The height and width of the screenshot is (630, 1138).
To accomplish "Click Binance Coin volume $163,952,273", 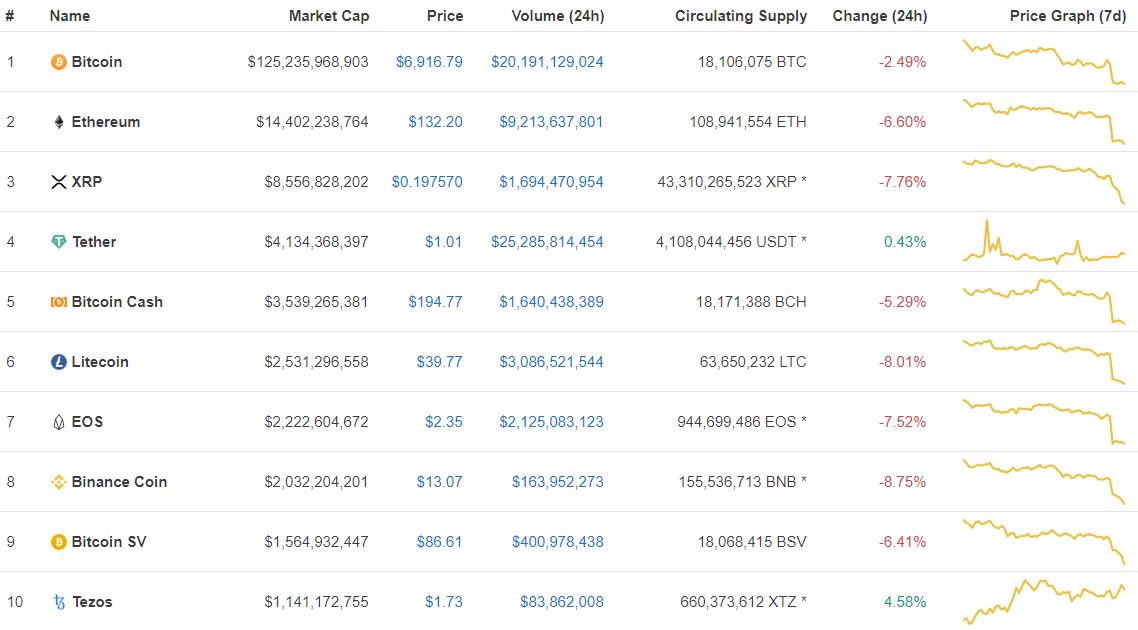I will click(x=557, y=482).
